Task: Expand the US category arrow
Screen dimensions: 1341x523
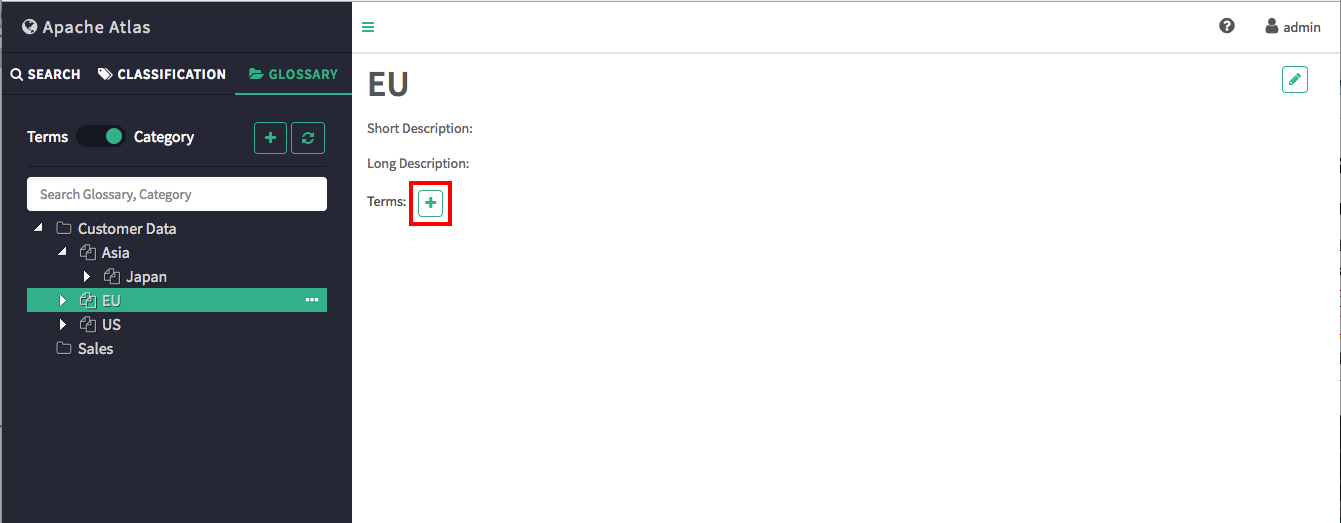Action: tap(63, 324)
